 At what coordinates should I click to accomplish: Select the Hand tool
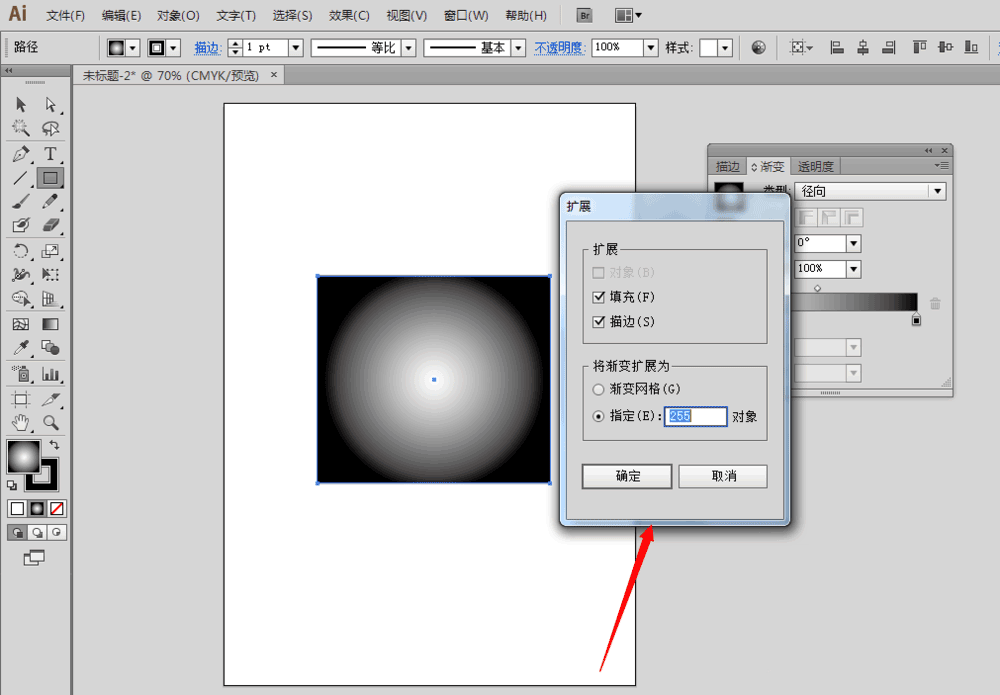point(20,422)
